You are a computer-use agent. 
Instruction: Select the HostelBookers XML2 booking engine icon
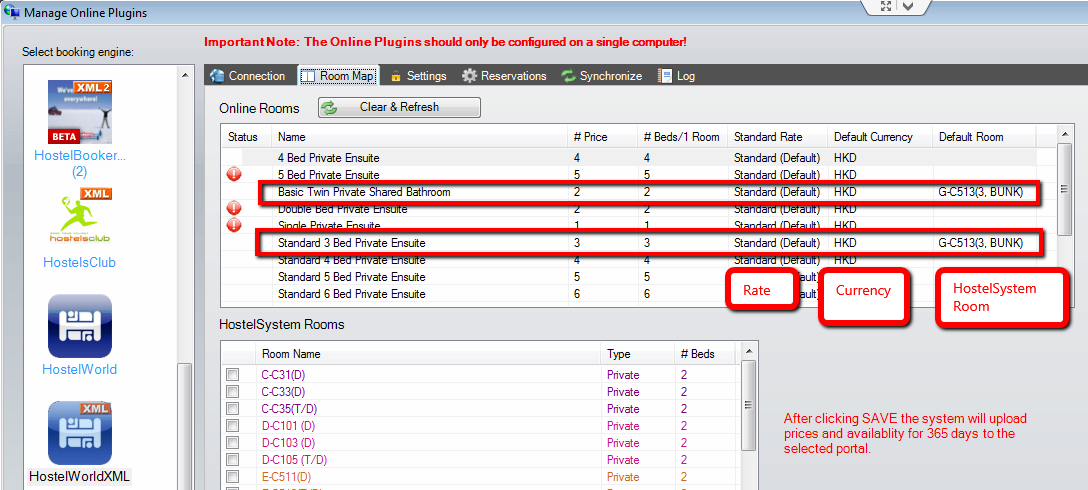coord(79,112)
